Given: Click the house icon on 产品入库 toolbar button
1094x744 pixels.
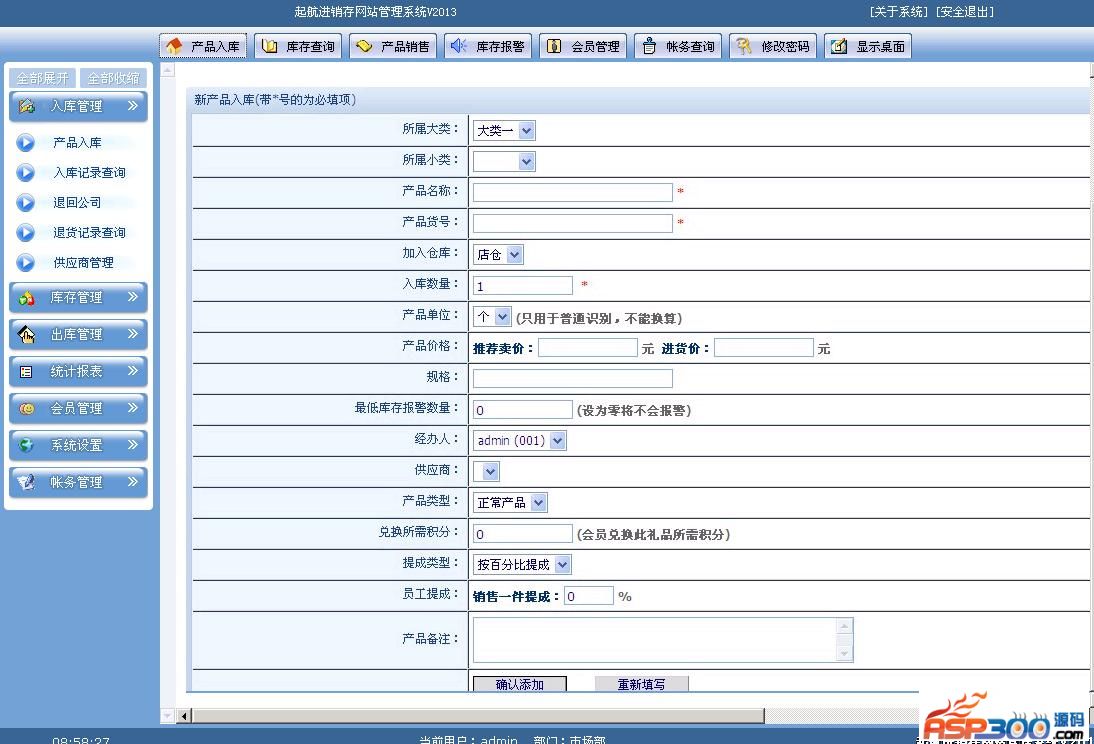Looking at the screenshot, I should coord(174,46).
